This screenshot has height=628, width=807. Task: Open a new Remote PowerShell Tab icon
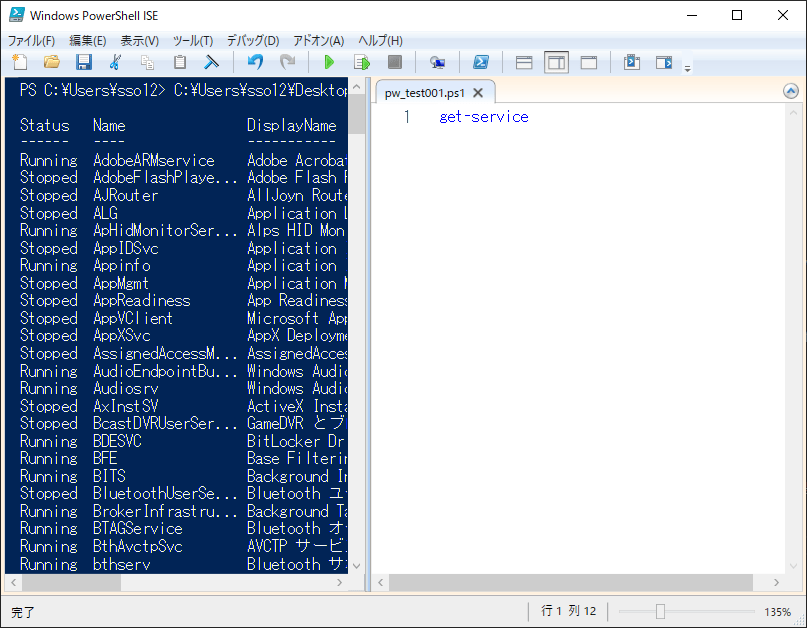438,62
